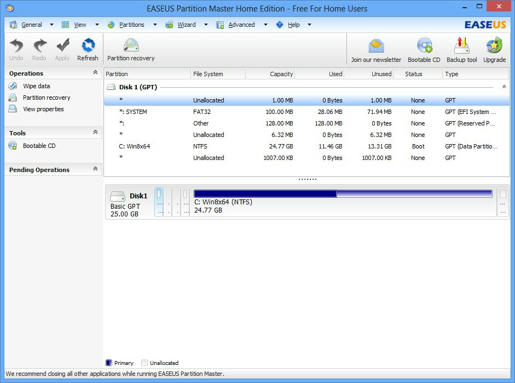Sort by the Type column header
Image resolution: width=515 pixels, height=383 pixels.
point(476,74)
